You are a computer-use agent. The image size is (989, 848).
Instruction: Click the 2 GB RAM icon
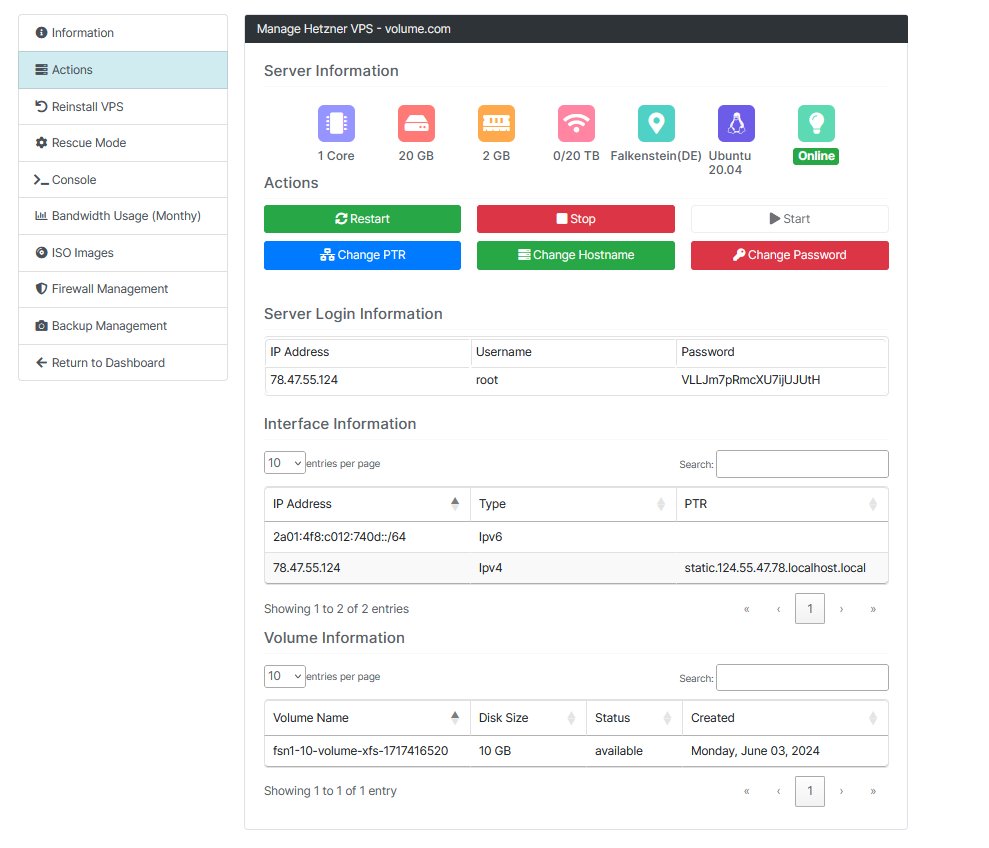[x=496, y=122]
